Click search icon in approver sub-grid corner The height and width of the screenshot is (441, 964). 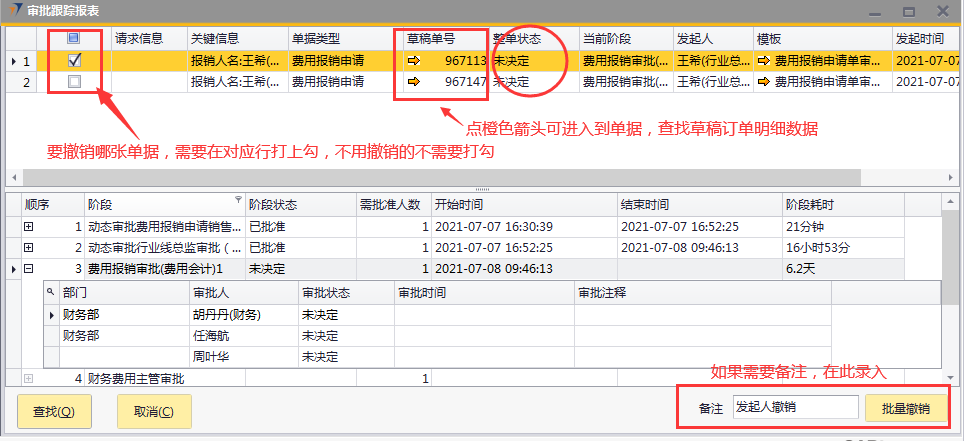click(x=52, y=292)
